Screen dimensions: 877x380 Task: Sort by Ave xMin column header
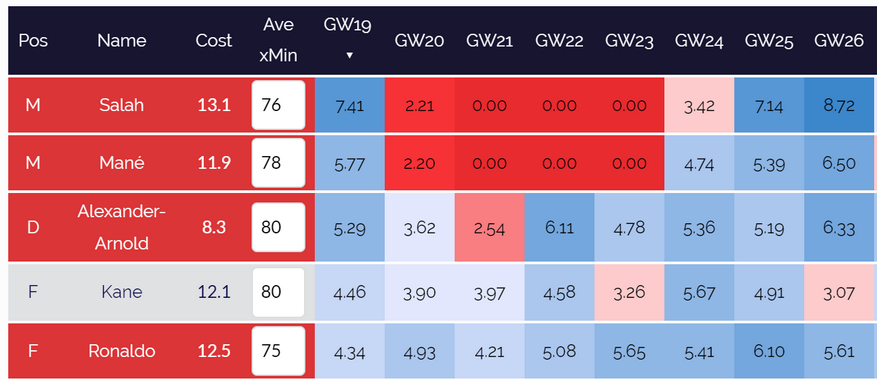point(279,40)
